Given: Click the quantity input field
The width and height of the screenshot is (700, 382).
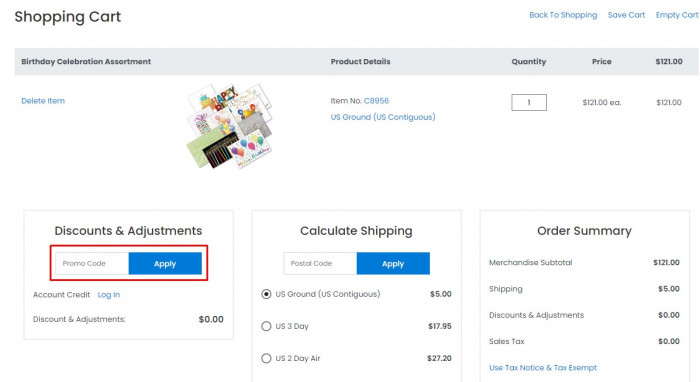Looking at the screenshot, I should [x=529, y=103].
